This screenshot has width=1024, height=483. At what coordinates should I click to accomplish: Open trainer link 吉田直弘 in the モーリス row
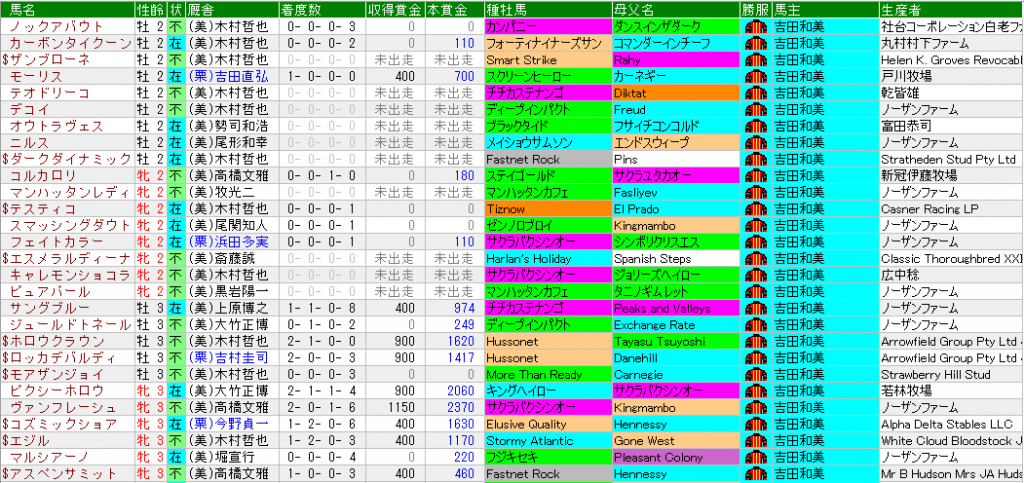click(234, 76)
